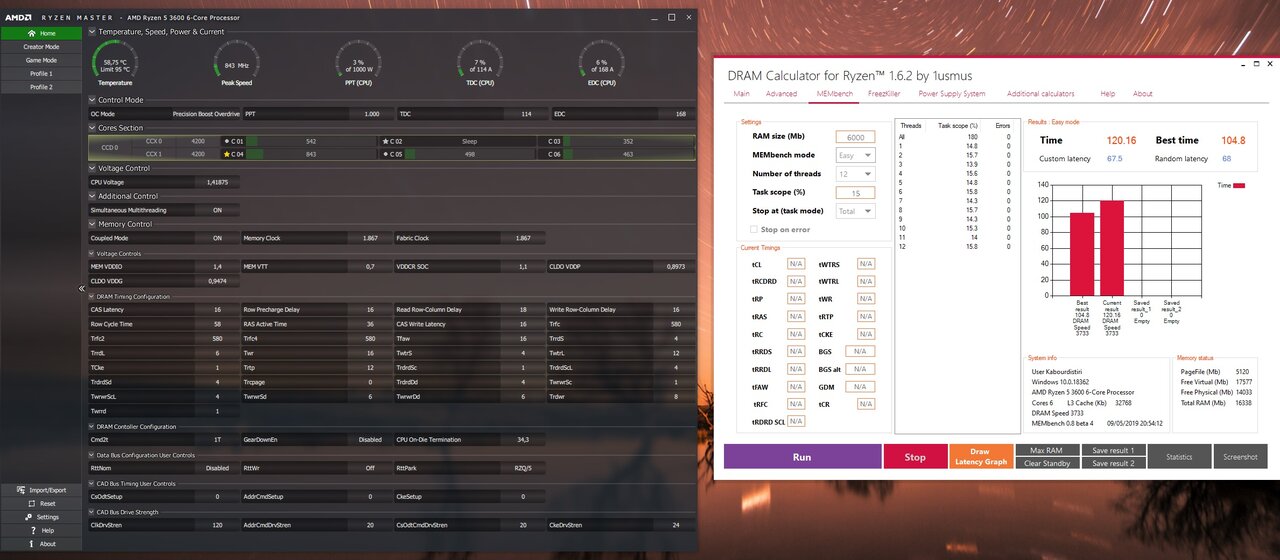Click the Save result 1 button
Screen dimensions: 1280x560
point(1112,451)
